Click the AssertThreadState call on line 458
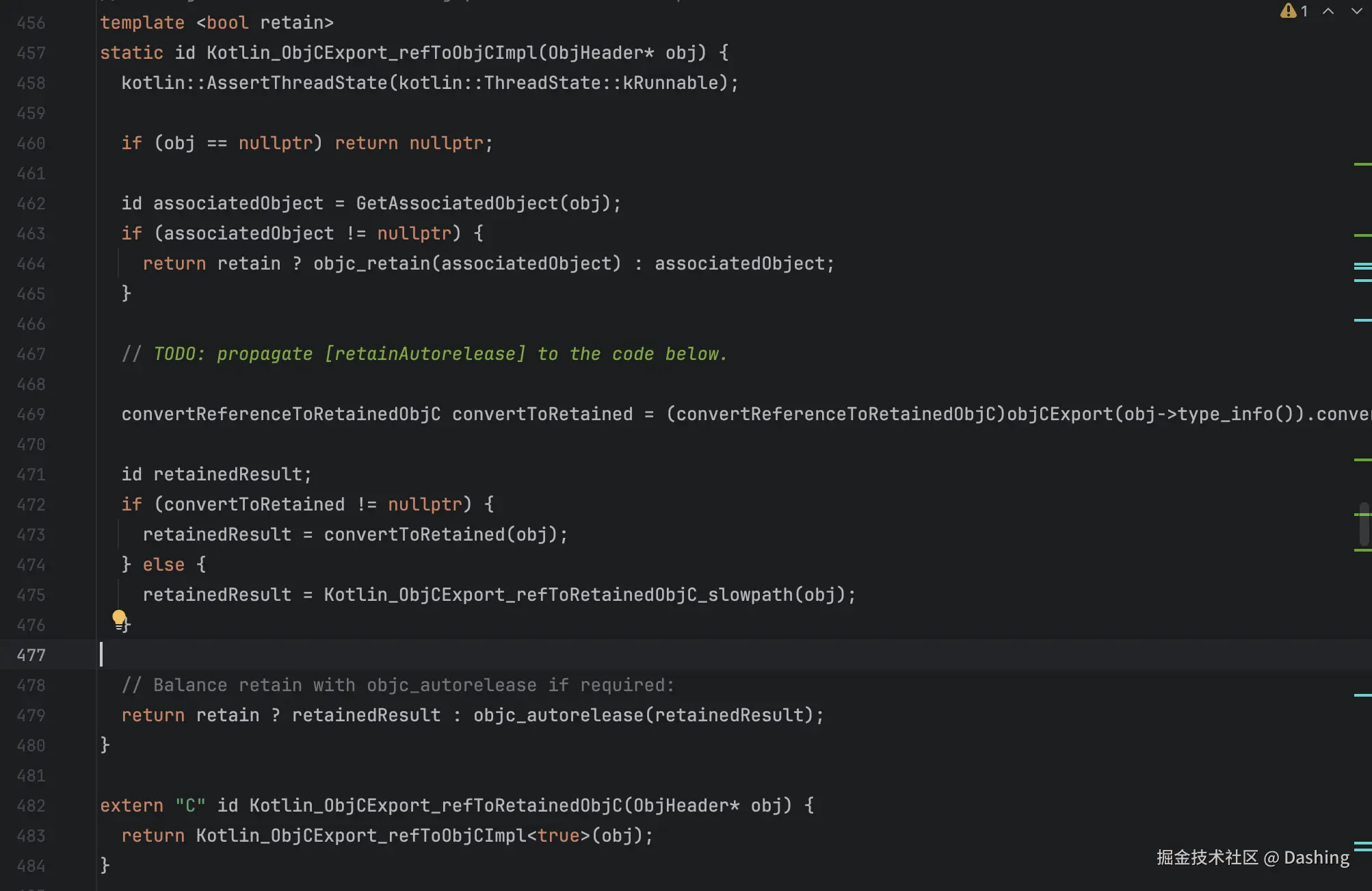The height and width of the screenshot is (891, 1372). click(x=298, y=83)
